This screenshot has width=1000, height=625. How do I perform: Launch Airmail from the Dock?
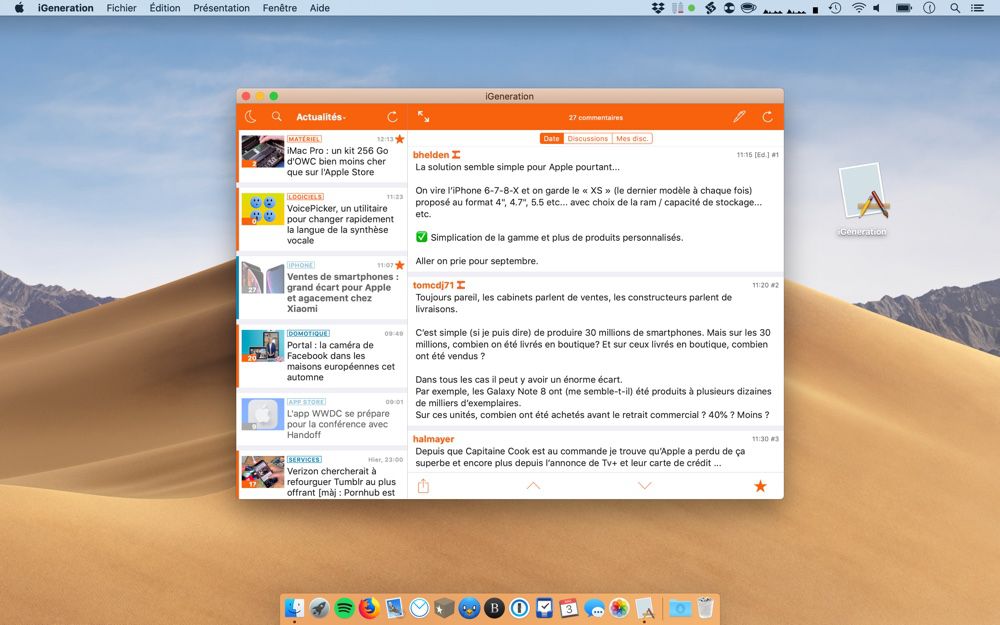419,608
